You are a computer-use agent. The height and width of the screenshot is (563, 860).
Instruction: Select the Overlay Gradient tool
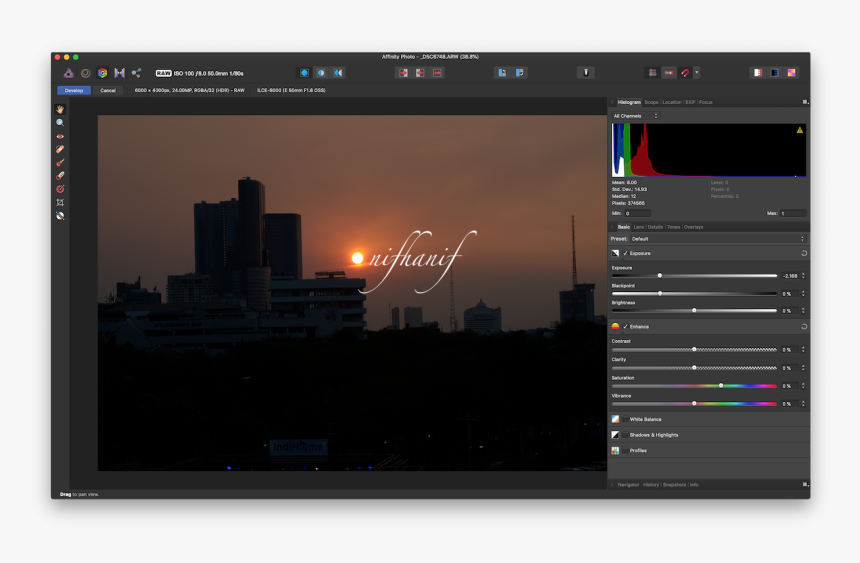(x=60, y=189)
